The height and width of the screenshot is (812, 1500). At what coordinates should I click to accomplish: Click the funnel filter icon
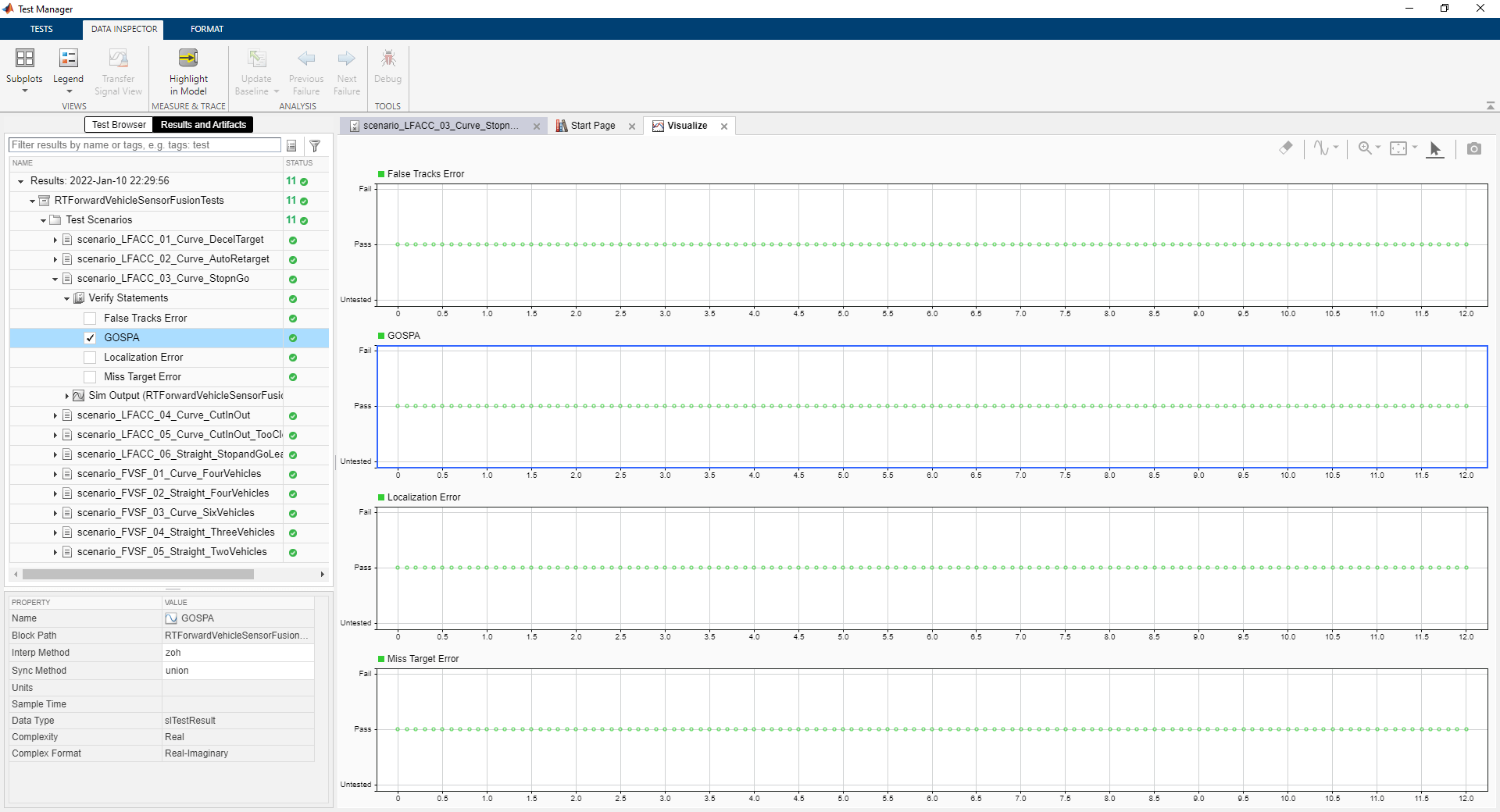(x=315, y=146)
